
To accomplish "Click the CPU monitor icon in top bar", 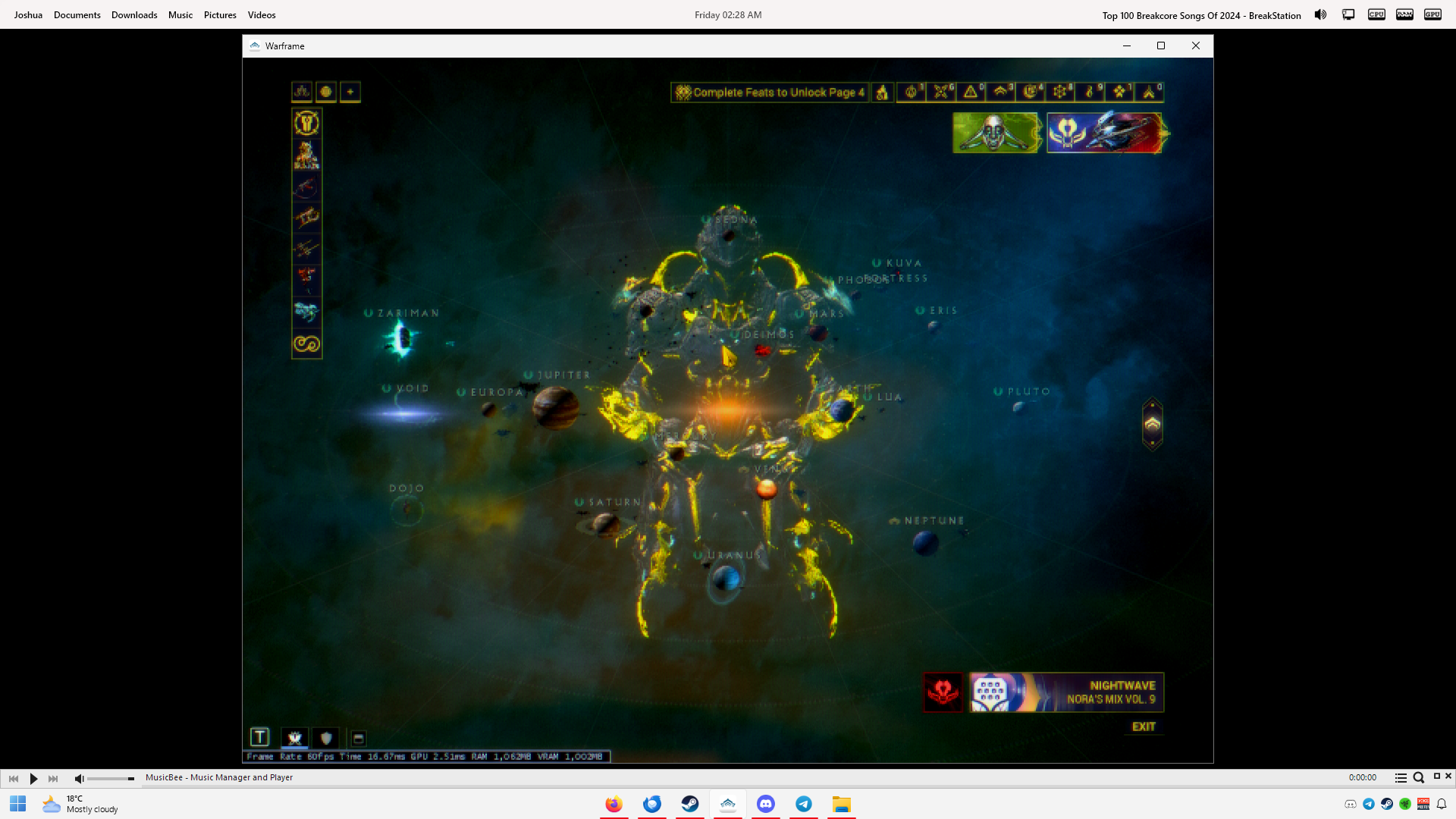I will tap(1376, 14).
